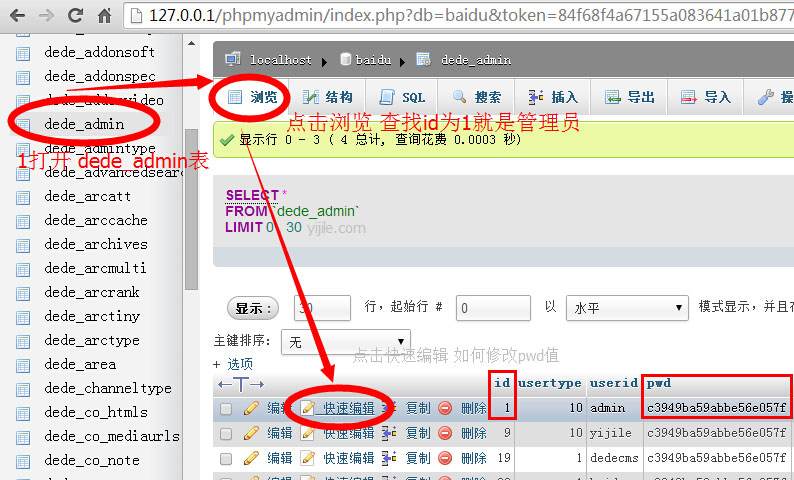Check the checkbox for yijile row
This screenshot has width=794, height=480.
click(226, 433)
